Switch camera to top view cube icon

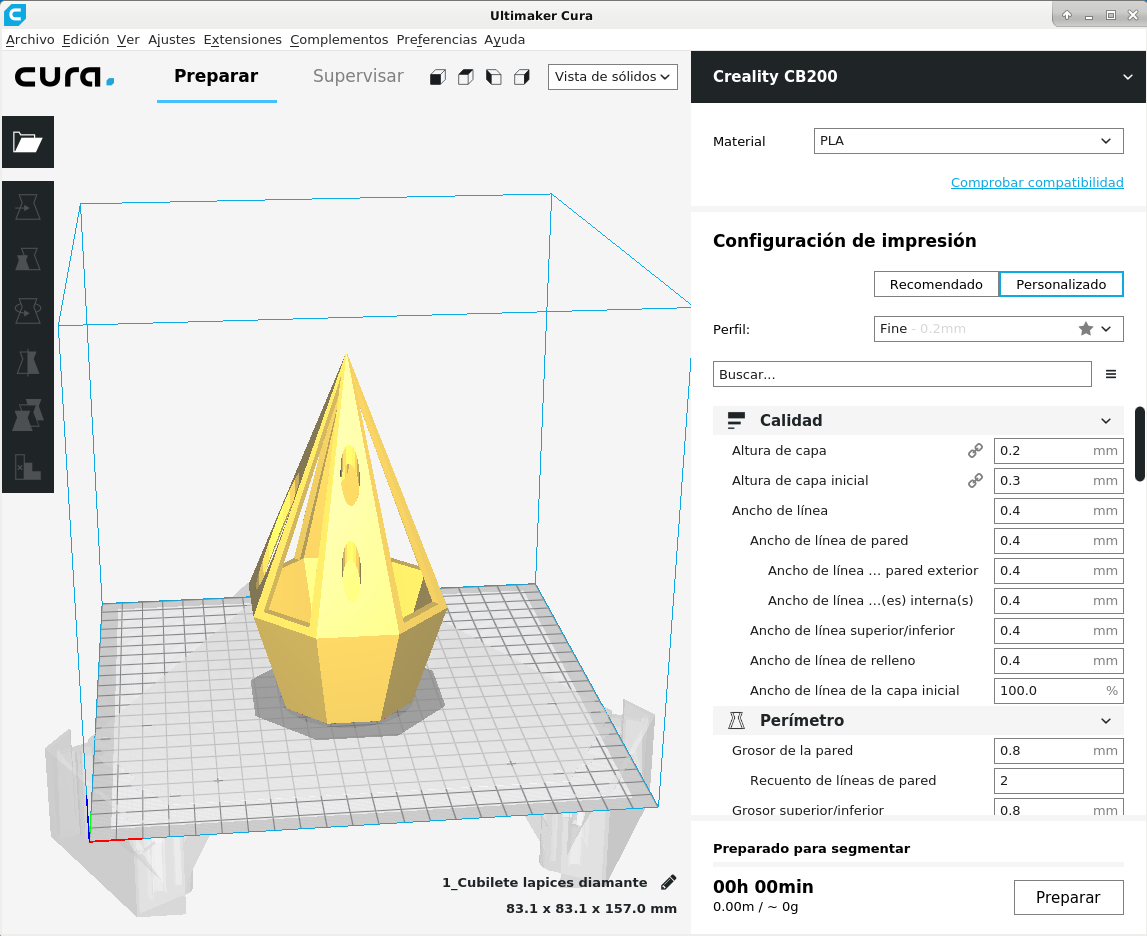pos(465,77)
